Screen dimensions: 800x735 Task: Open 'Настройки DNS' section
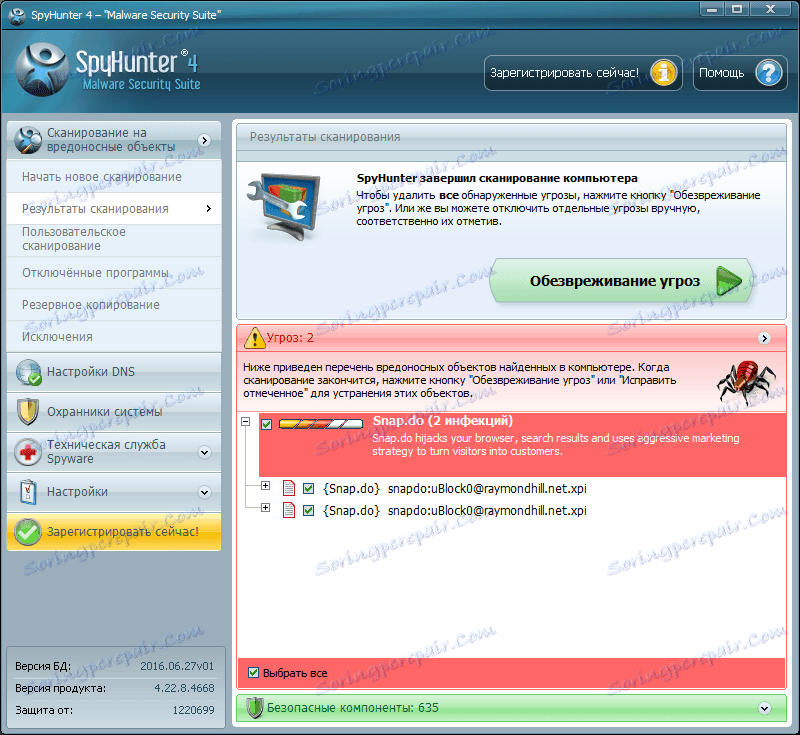[114, 372]
